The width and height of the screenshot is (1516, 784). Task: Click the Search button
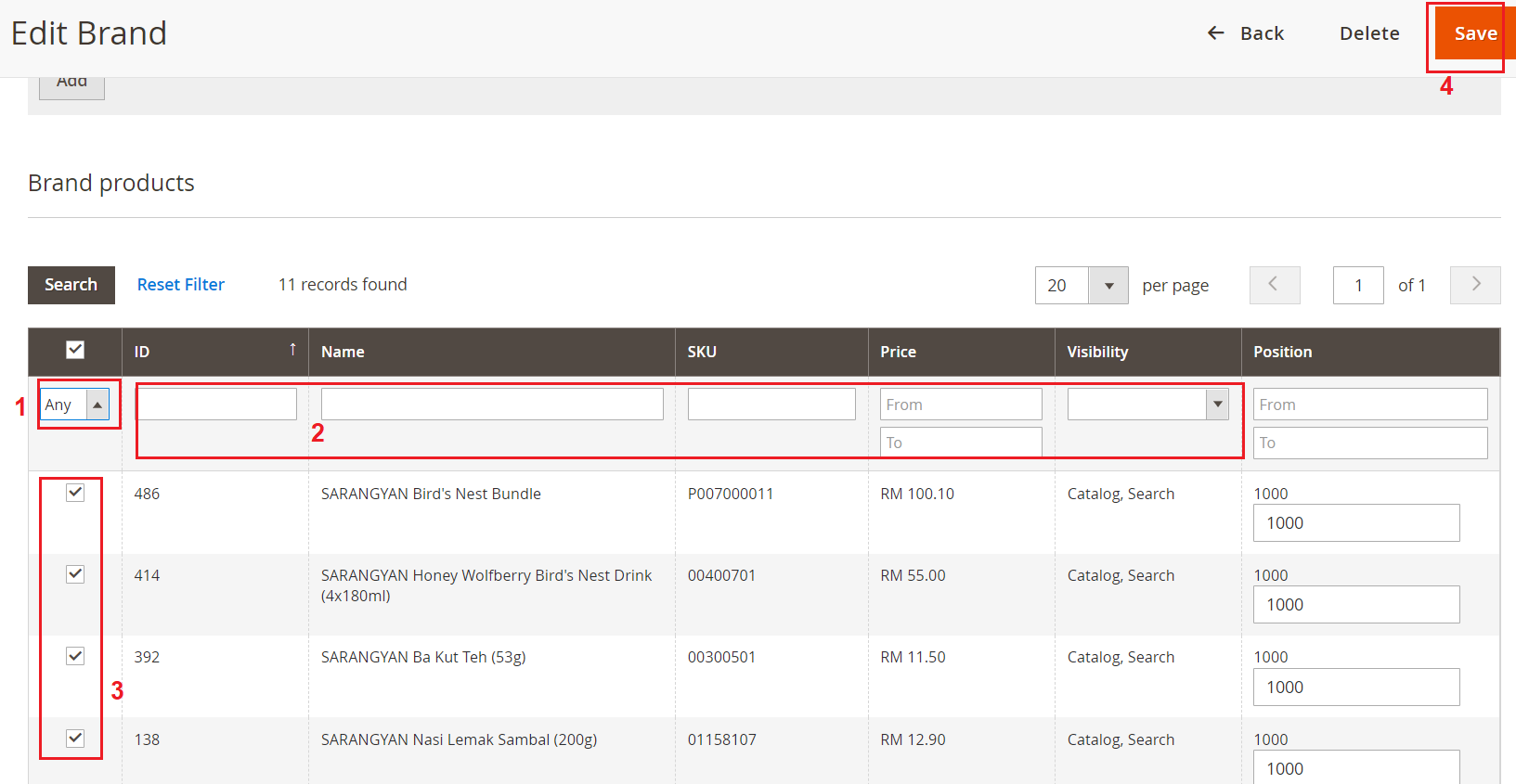pyautogui.click(x=71, y=285)
